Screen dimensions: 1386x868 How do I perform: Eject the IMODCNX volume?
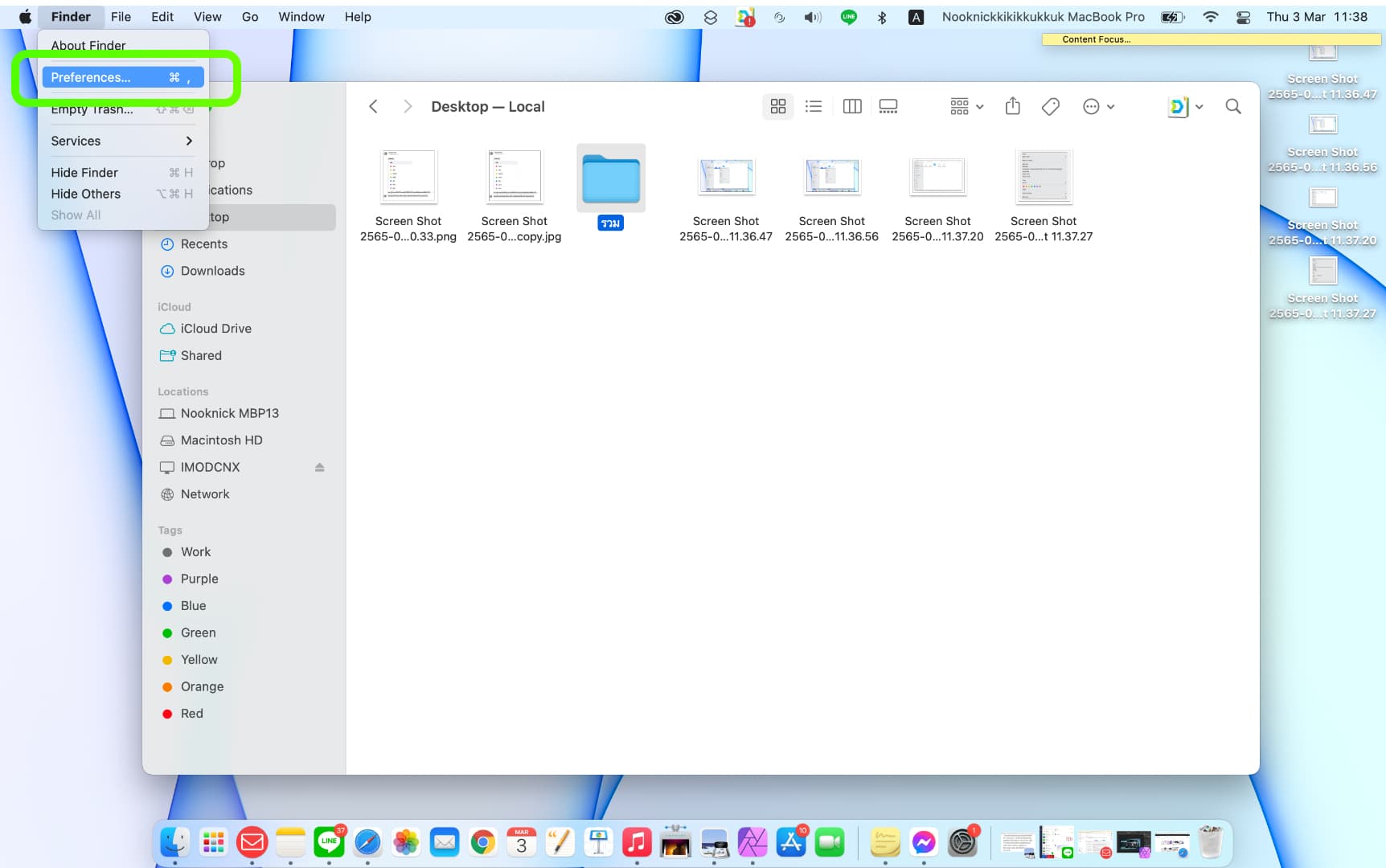pyautogui.click(x=319, y=467)
